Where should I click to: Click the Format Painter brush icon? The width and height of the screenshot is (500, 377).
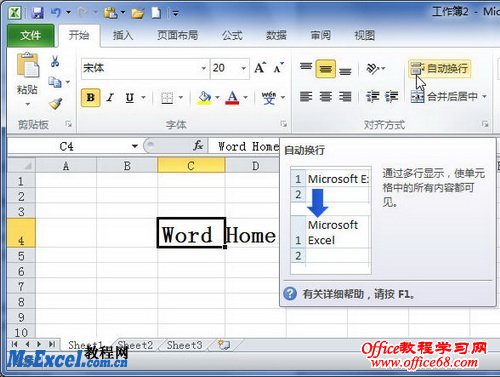56,103
